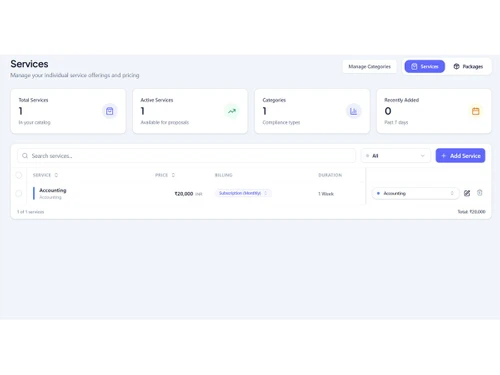Click the DURATION column header

coord(330,175)
